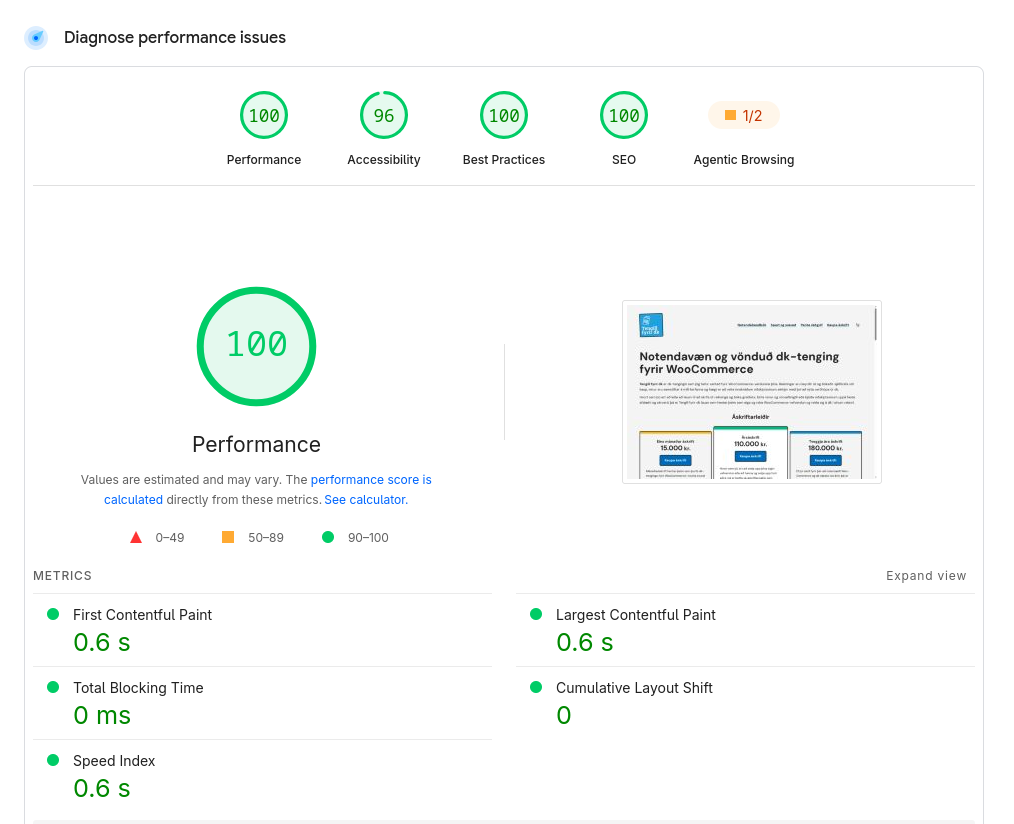Click the Total Blocking Time metric
Image resolution: width=1014 pixels, height=824 pixels.
(263, 703)
